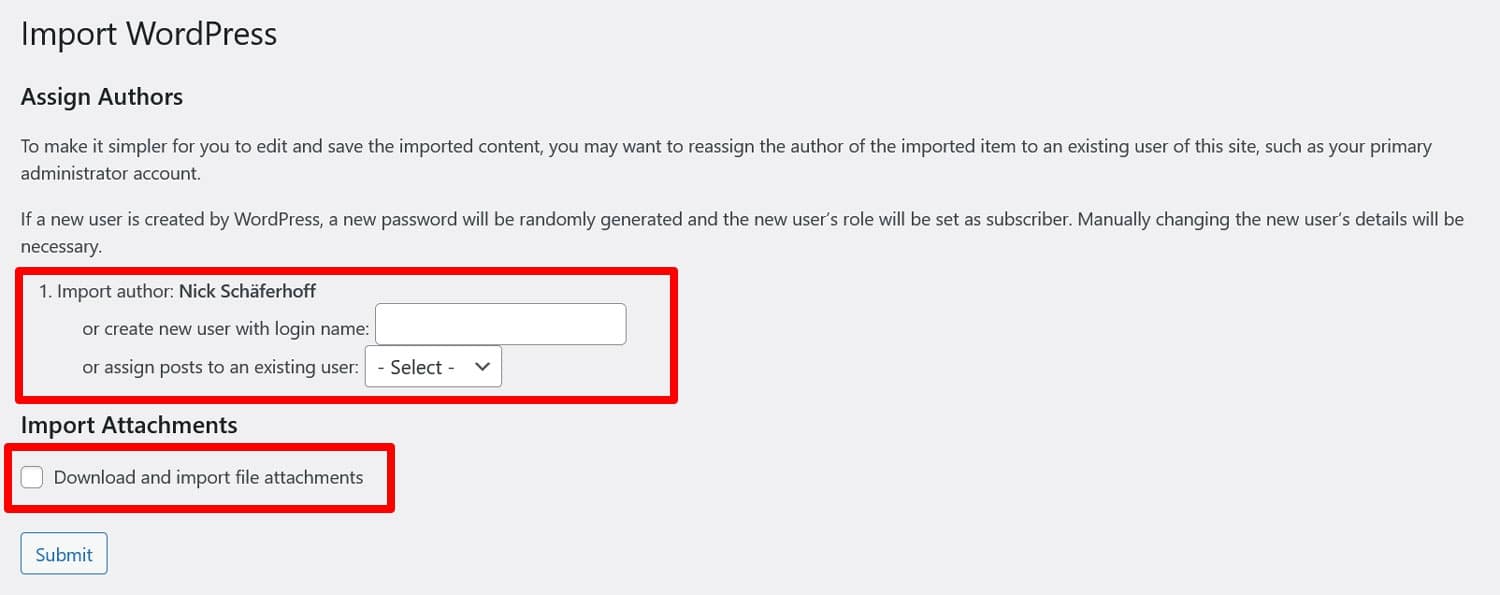Viewport: 1500px width, 595px height.
Task: Click the chevron arrow in the Select dropdown
Action: click(482, 367)
